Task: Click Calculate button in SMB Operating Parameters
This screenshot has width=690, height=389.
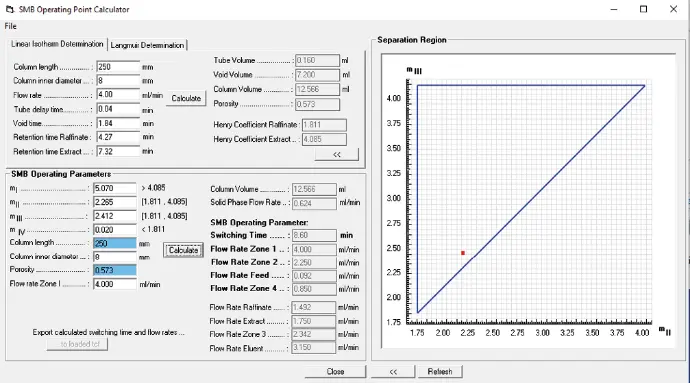Action: (x=183, y=250)
